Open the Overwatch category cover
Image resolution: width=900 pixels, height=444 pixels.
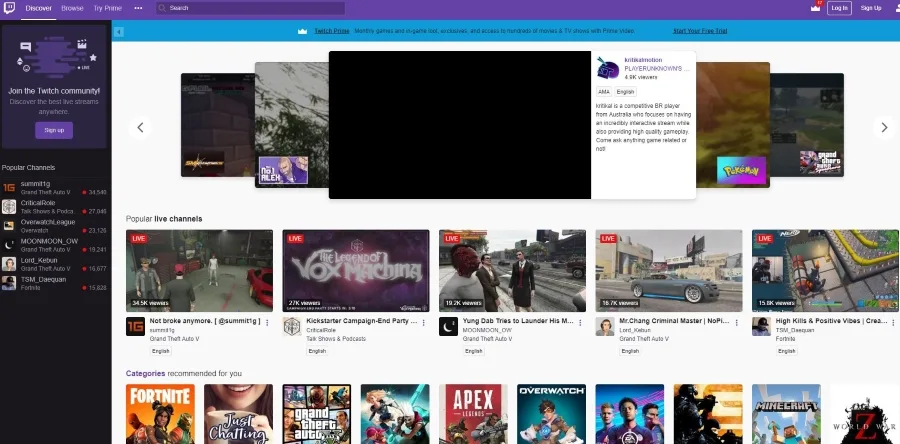(x=552, y=414)
